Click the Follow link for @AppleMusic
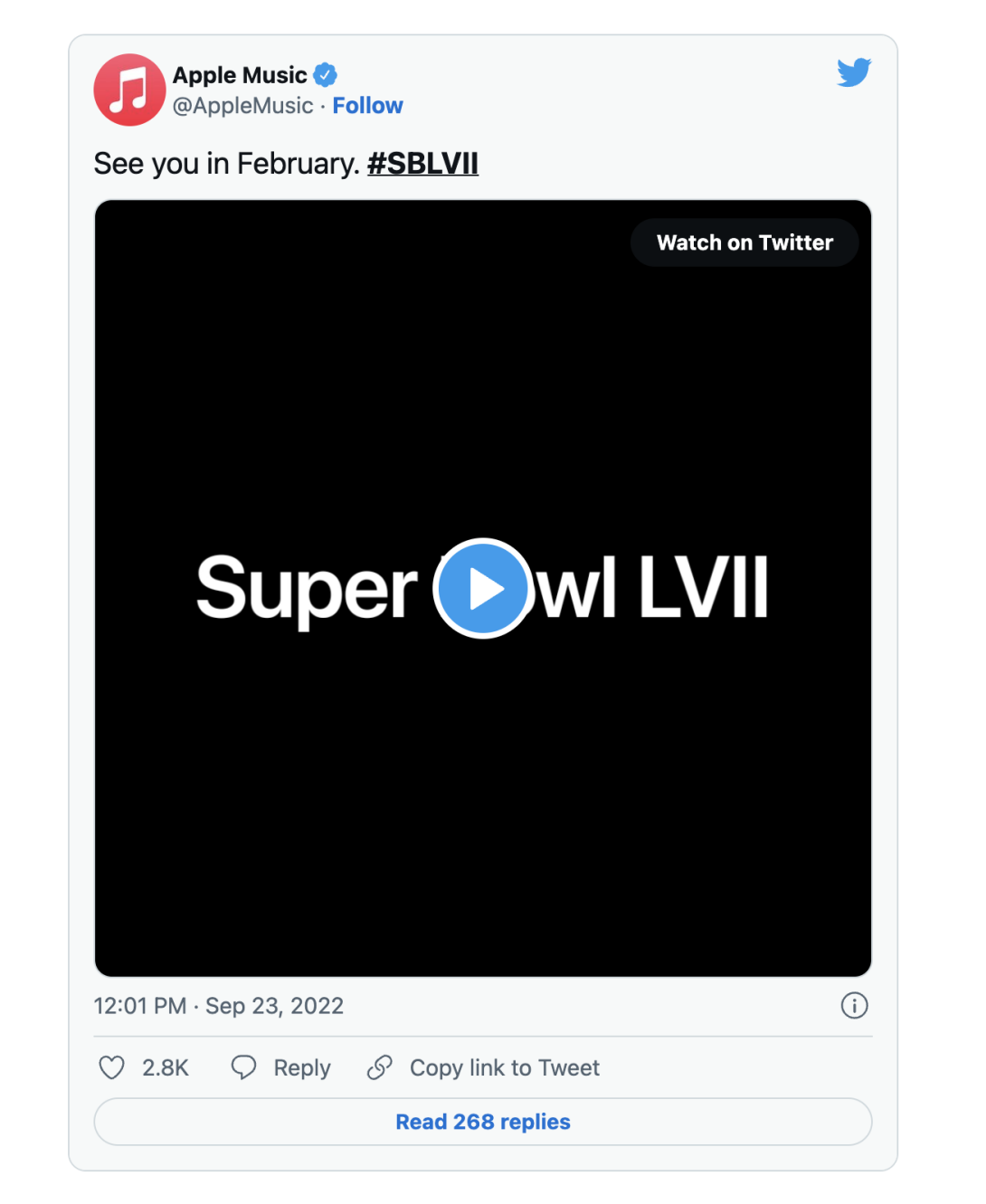Screen dimensions: 986x1204 (367, 105)
